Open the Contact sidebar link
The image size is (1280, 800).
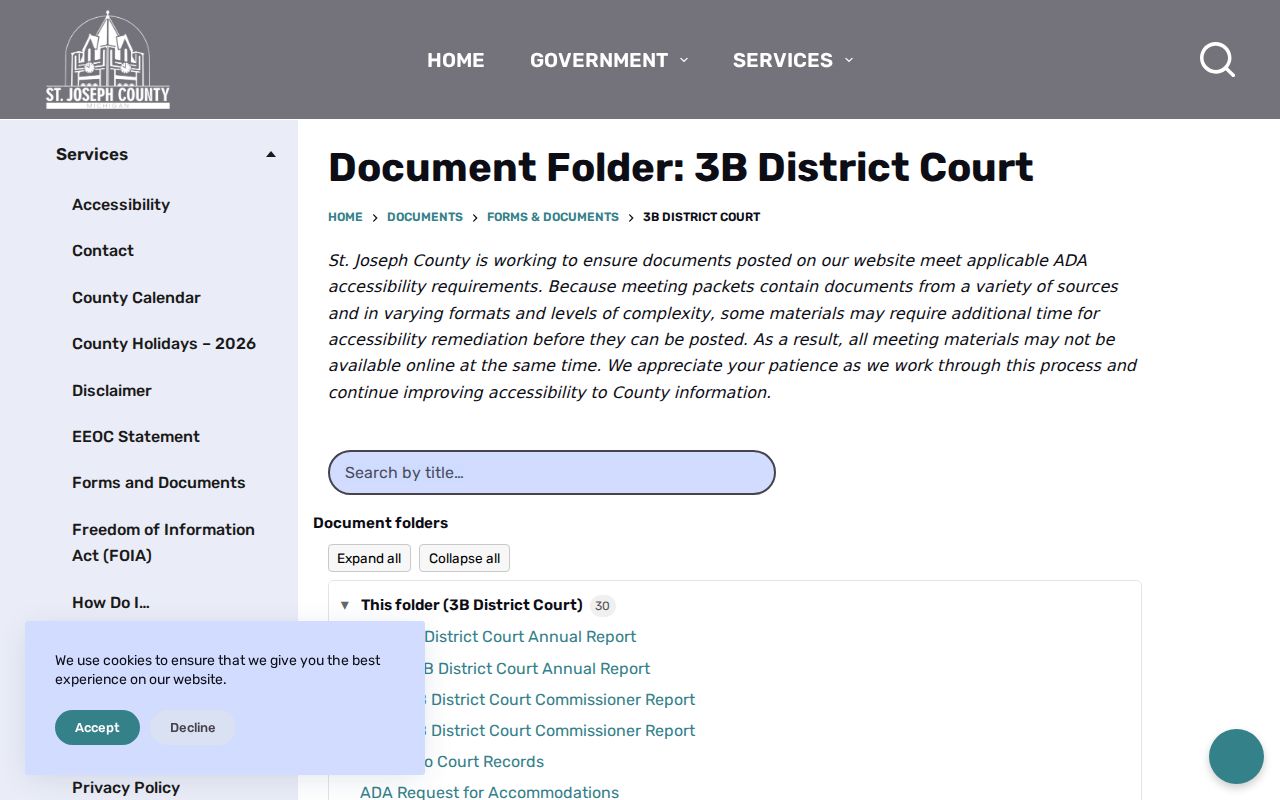(x=103, y=251)
